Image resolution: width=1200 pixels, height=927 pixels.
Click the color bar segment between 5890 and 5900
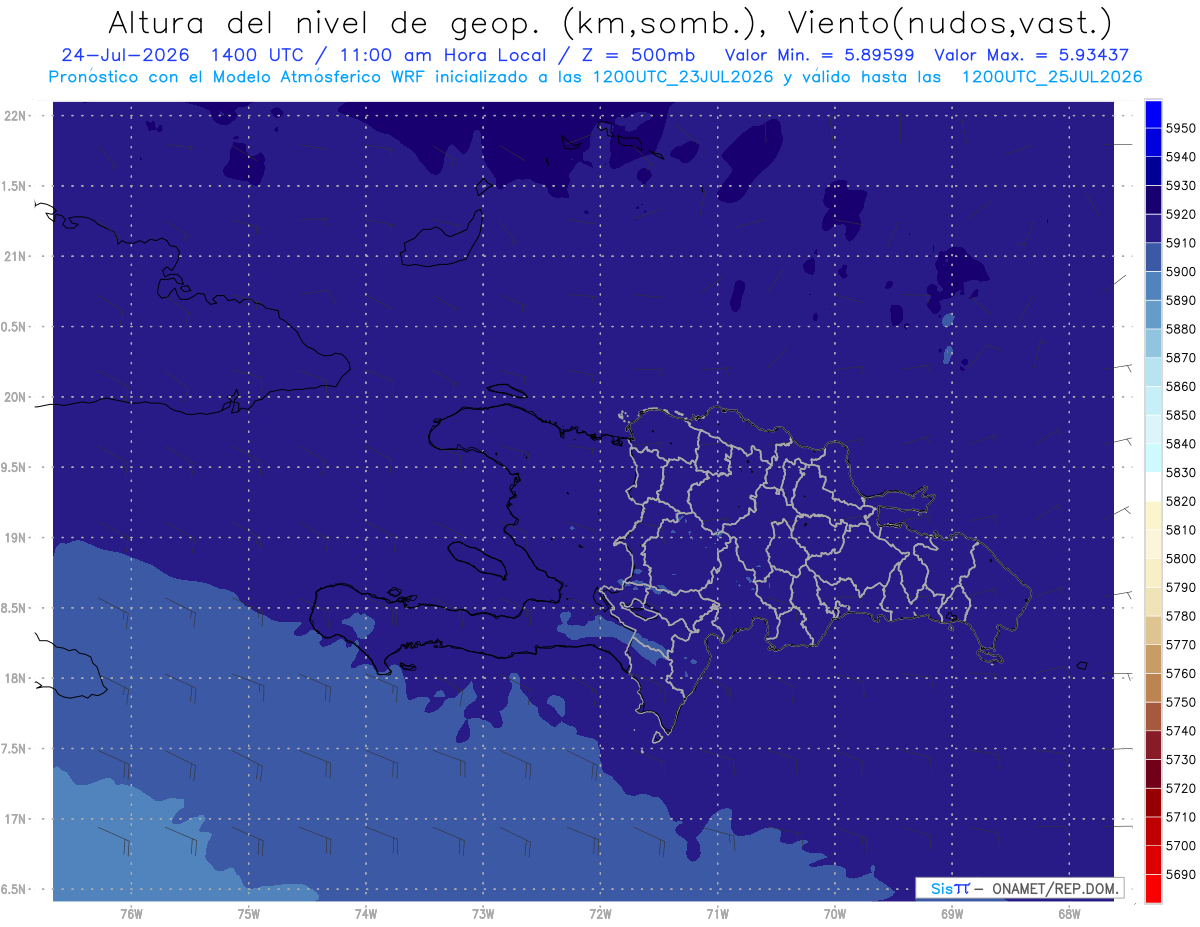1153,286
